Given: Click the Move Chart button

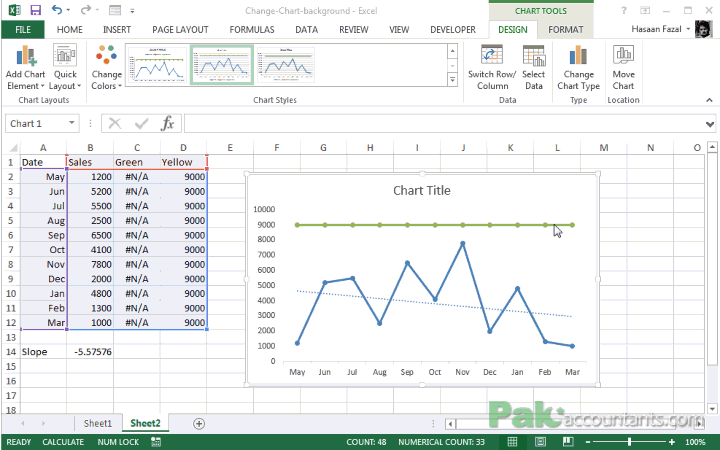Looking at the screenshot, I should [623, 68].
